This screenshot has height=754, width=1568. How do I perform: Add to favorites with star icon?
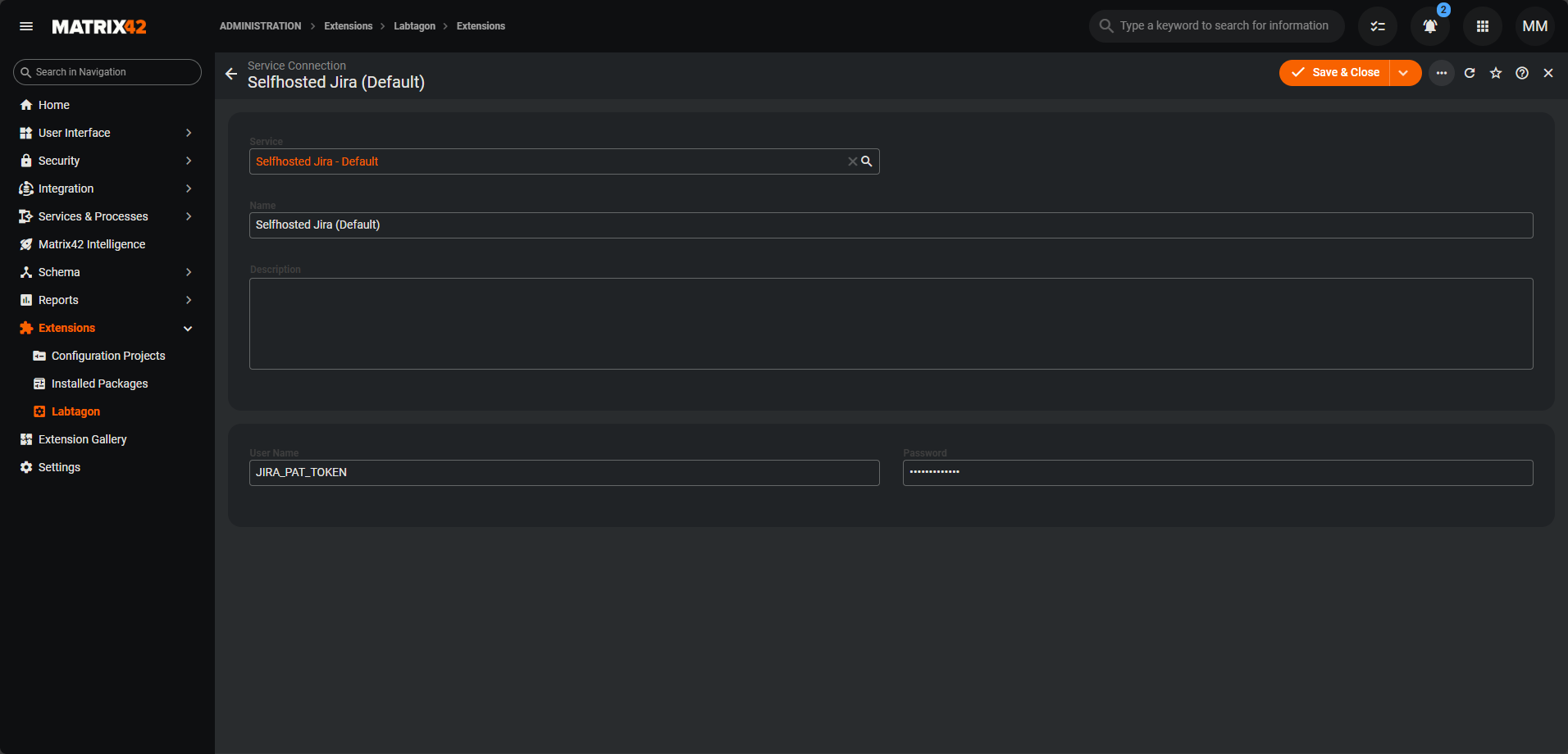(1496, 73)
